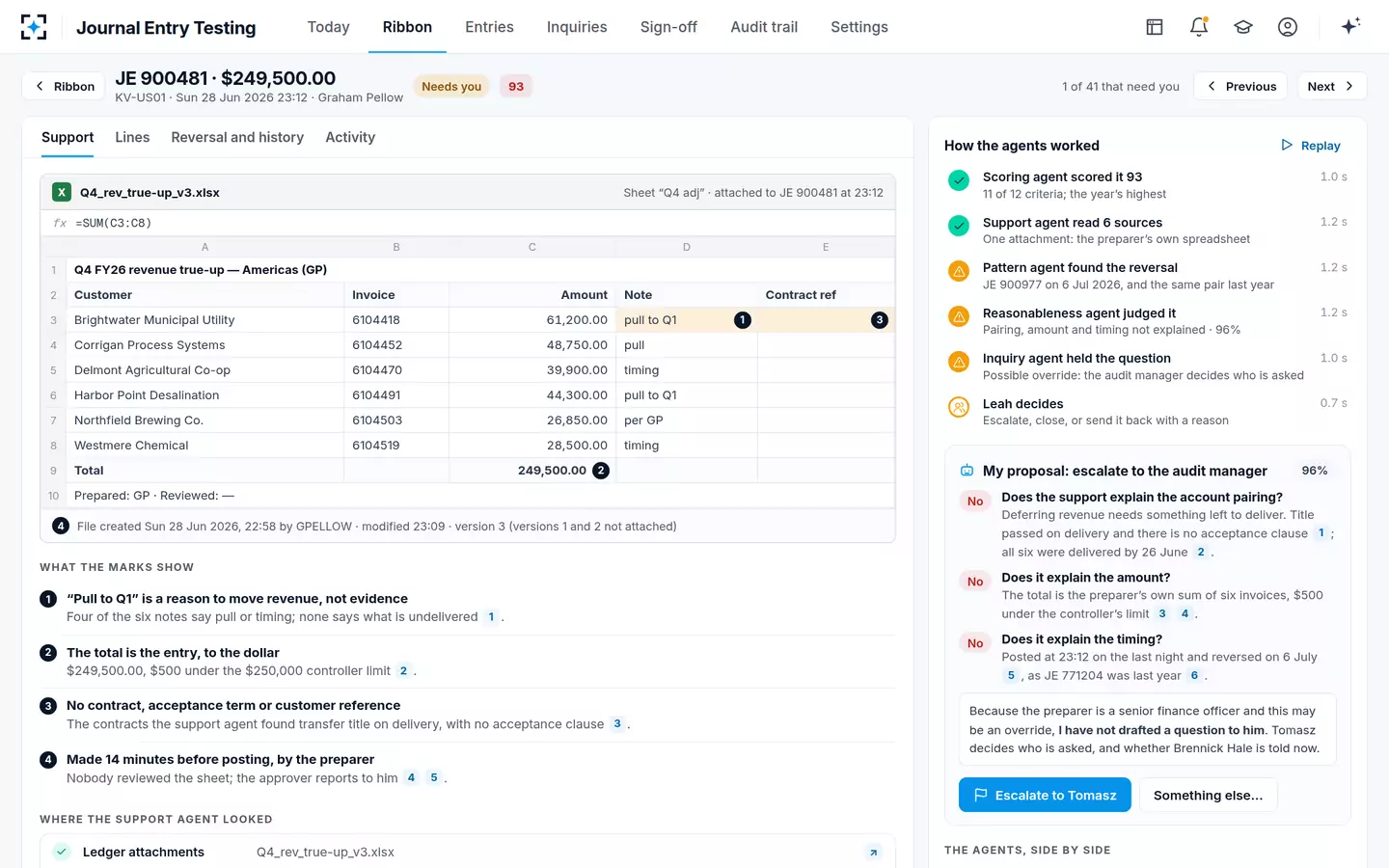Click the warning icon beside Inquiry agent held the question
Viewport: 1389px width, 868px height.
click(x=959, y=362)
